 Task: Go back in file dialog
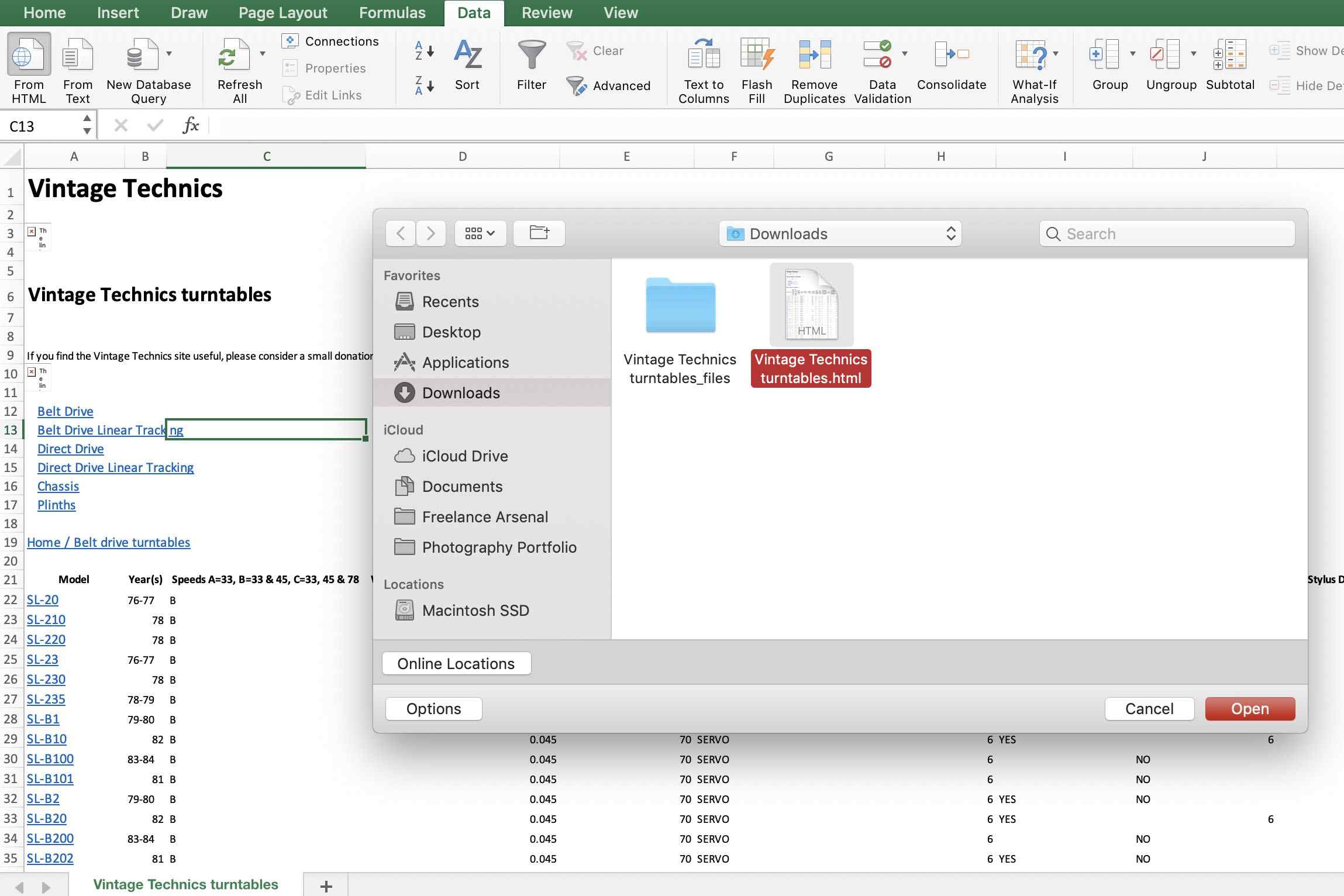pyautogui.click(x=401, y=233)
